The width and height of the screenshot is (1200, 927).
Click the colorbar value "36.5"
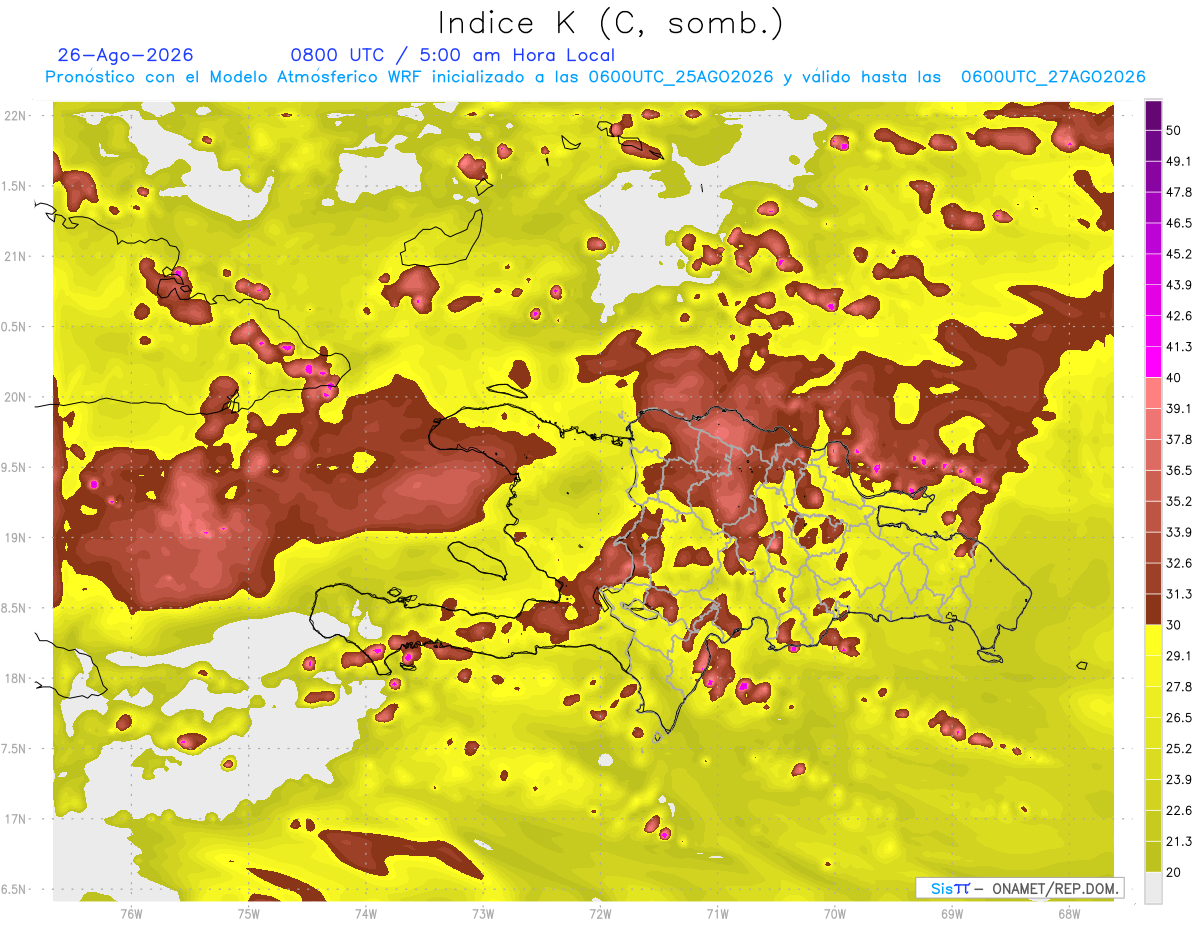coord(1179,470)
